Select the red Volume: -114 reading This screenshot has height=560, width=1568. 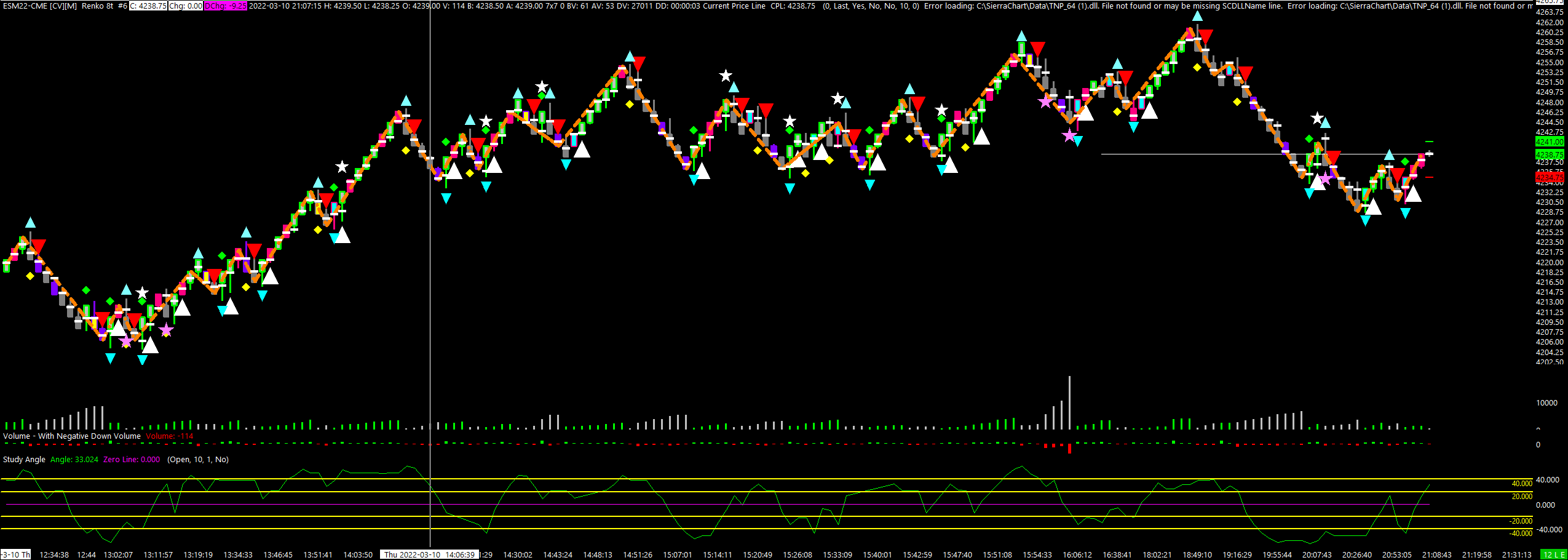[170, 436]
